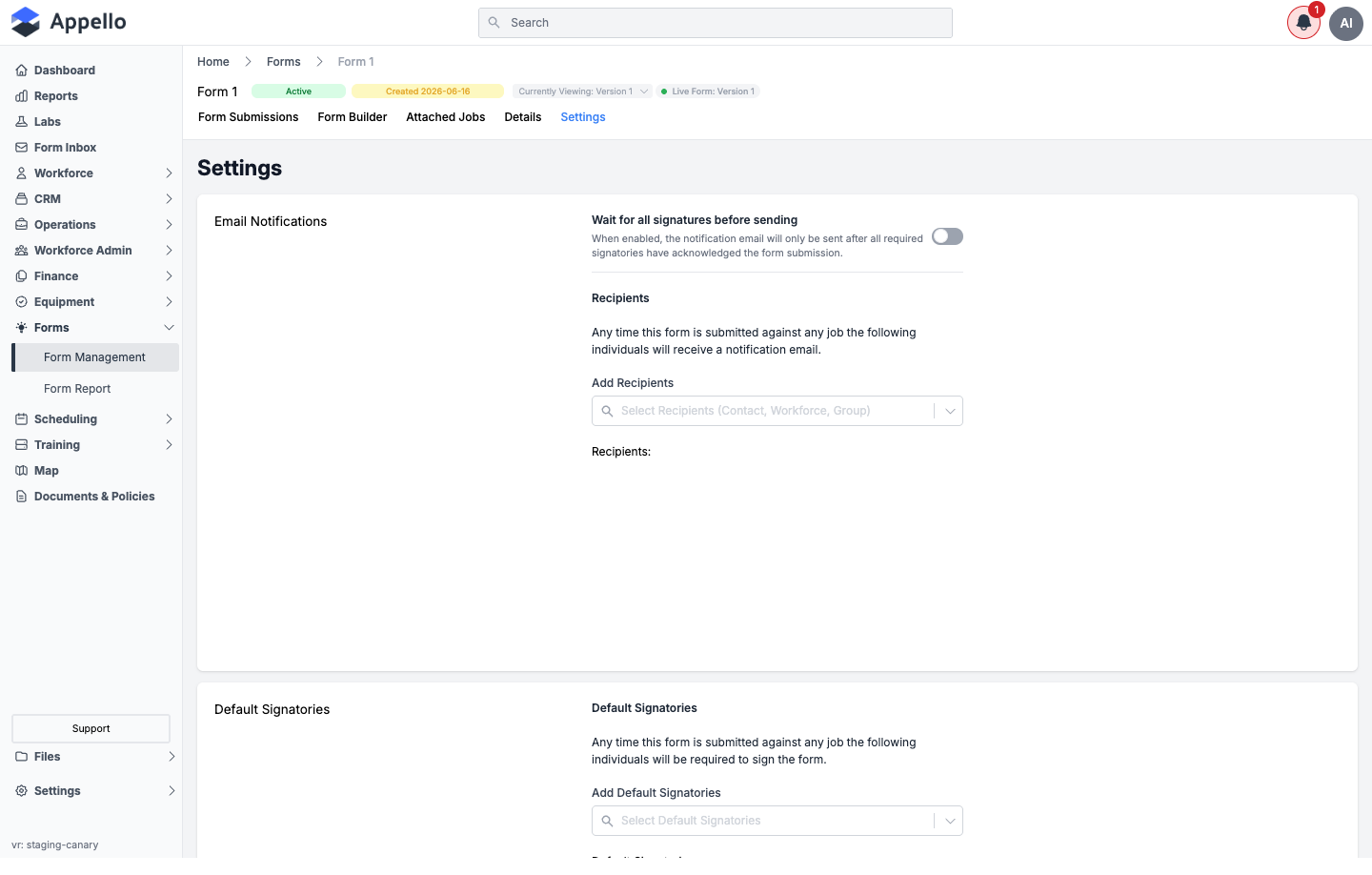The image size is (1372, 875).
Task: Click the Workforce person icon
Action: (x=21, y=173)
